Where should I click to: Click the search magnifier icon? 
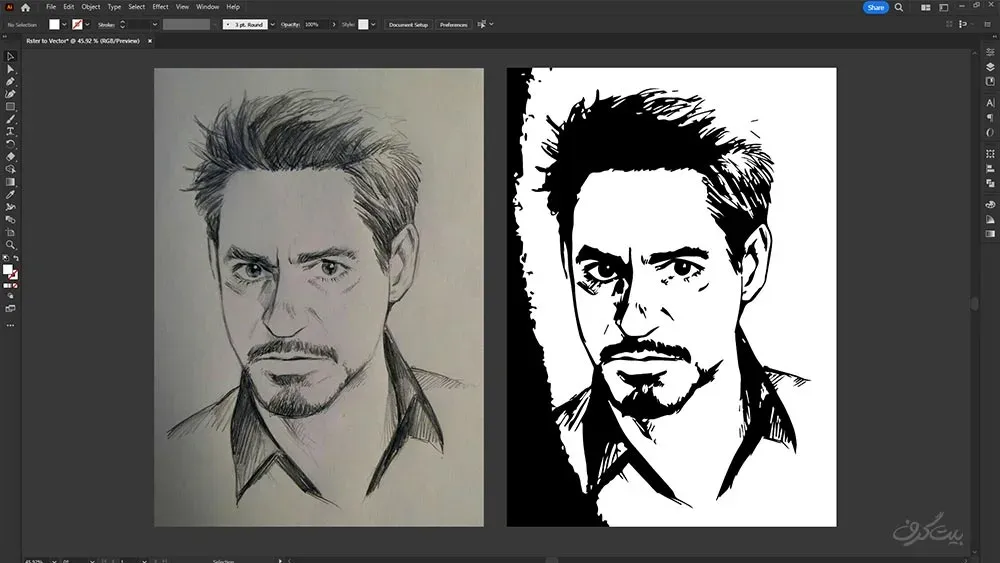tap(899, 8)
